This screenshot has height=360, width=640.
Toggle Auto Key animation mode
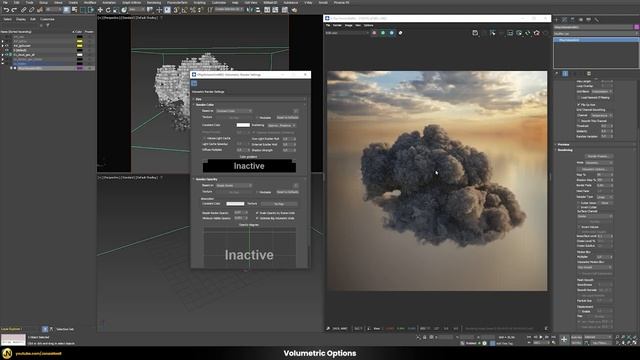click(x=576, y=337)
